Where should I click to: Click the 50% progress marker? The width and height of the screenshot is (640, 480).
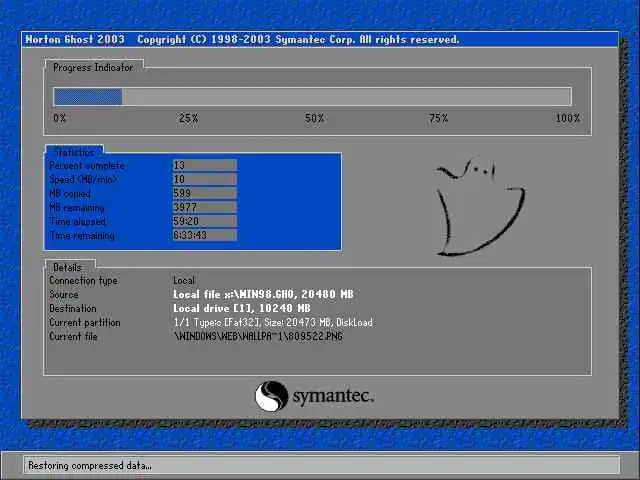(x=314, y=118)
